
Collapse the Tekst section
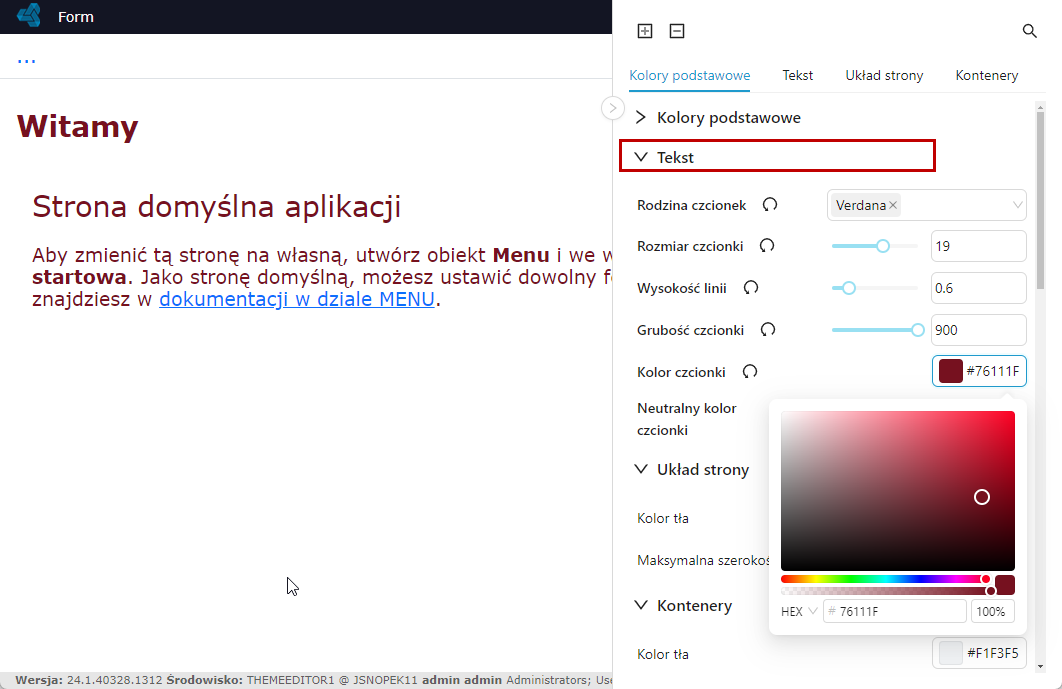click(641, 157)
